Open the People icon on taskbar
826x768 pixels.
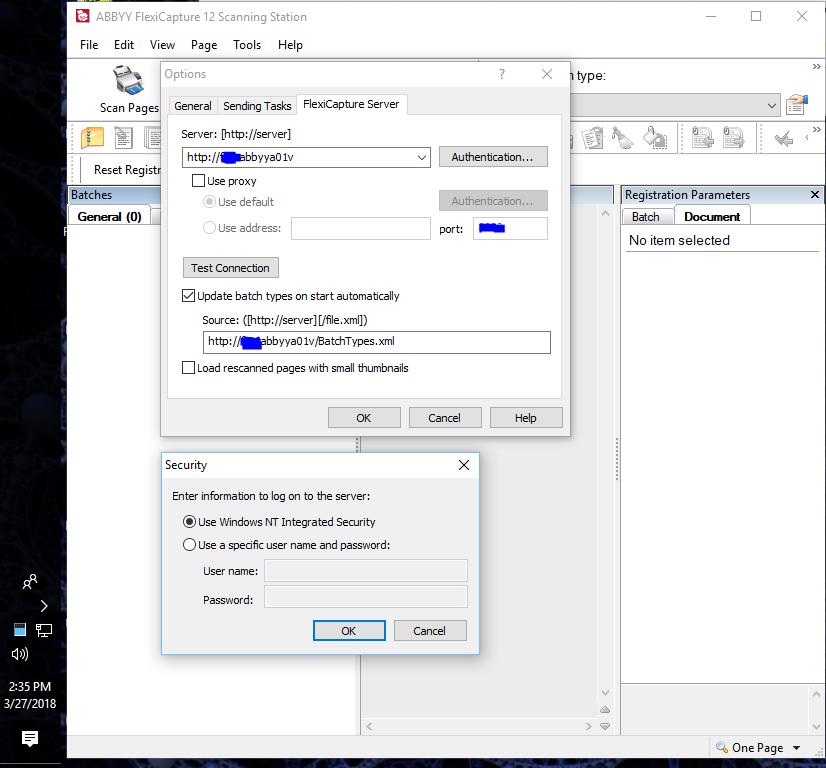(30, 581)
